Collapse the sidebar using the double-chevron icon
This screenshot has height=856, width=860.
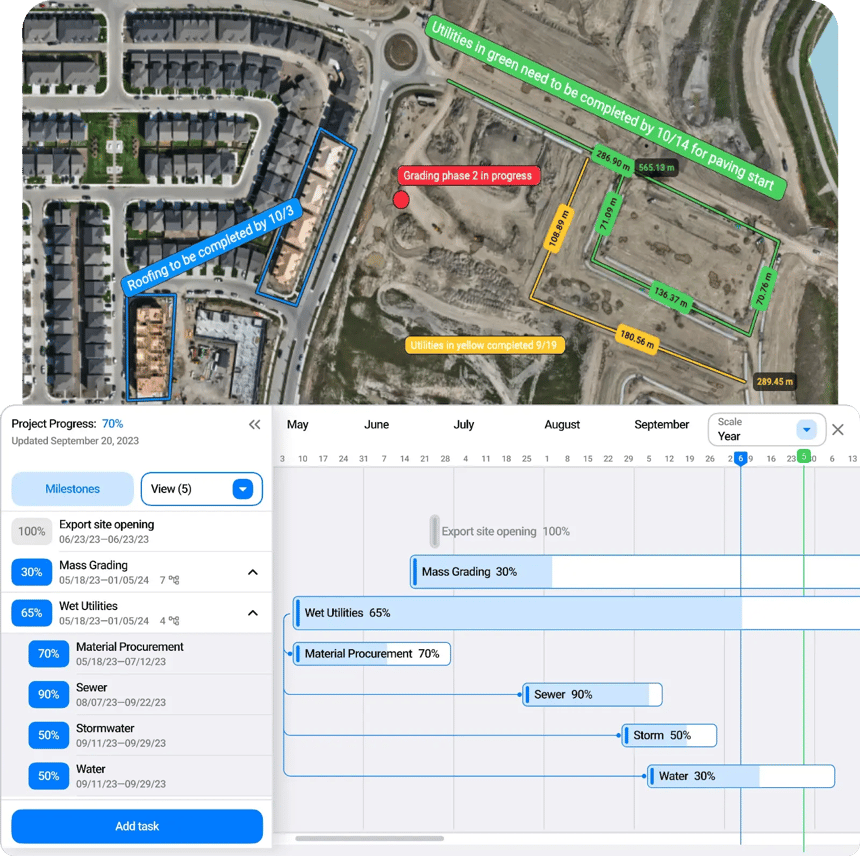click(x=254, y=424)
